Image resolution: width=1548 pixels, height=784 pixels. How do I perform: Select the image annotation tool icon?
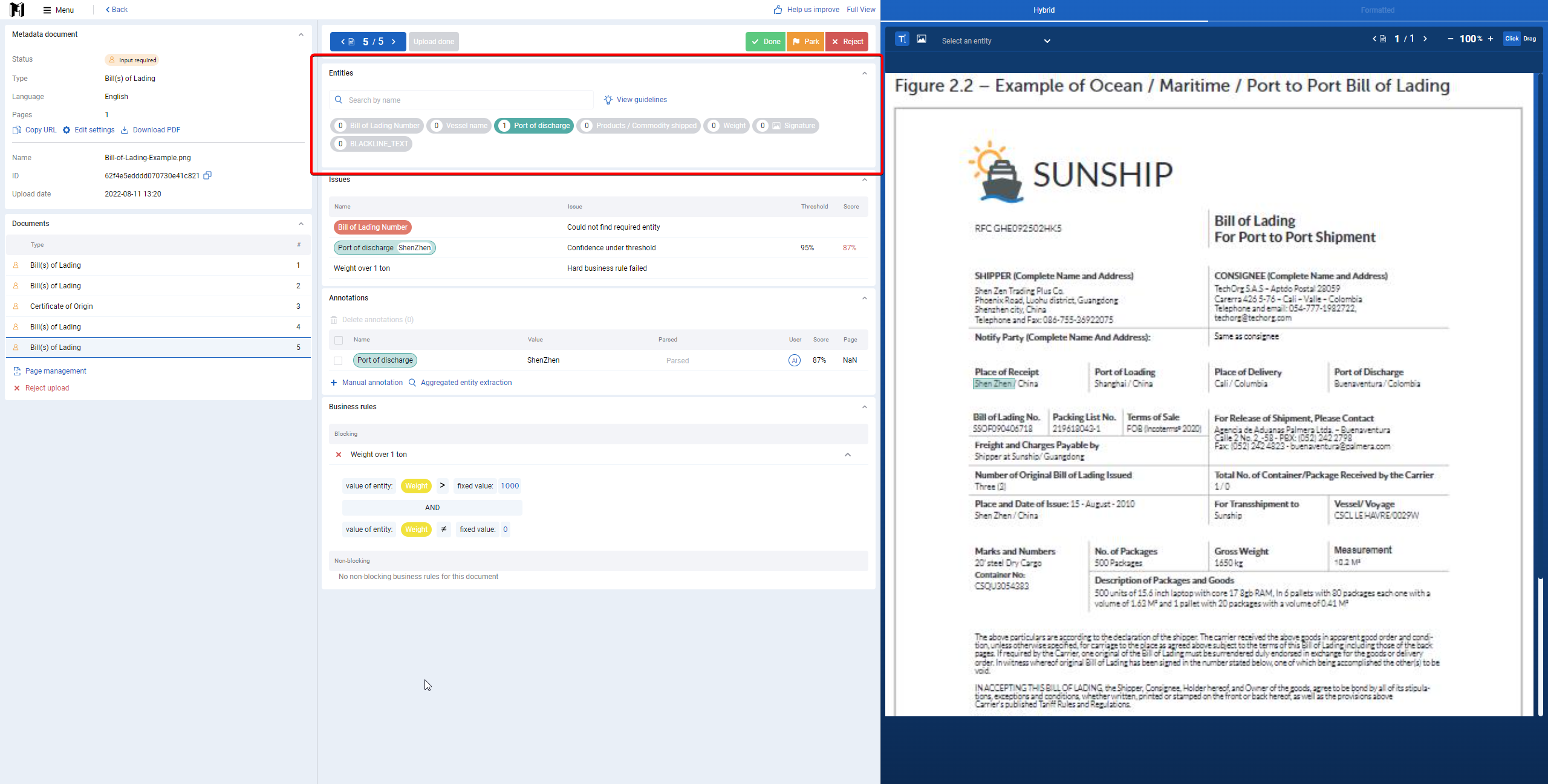(x=921, y=39)
